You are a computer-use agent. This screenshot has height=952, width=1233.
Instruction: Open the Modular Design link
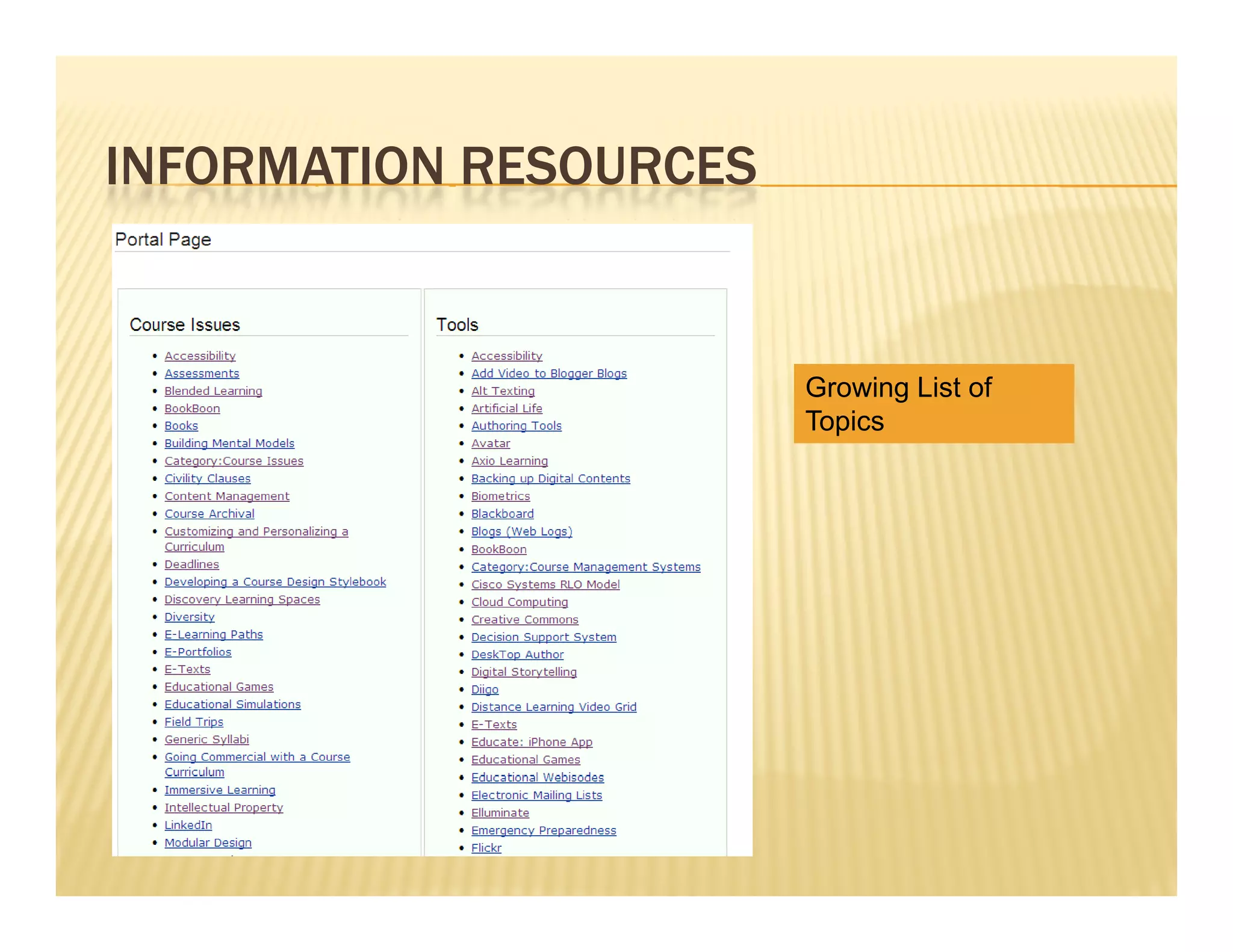tap(208, 842)
